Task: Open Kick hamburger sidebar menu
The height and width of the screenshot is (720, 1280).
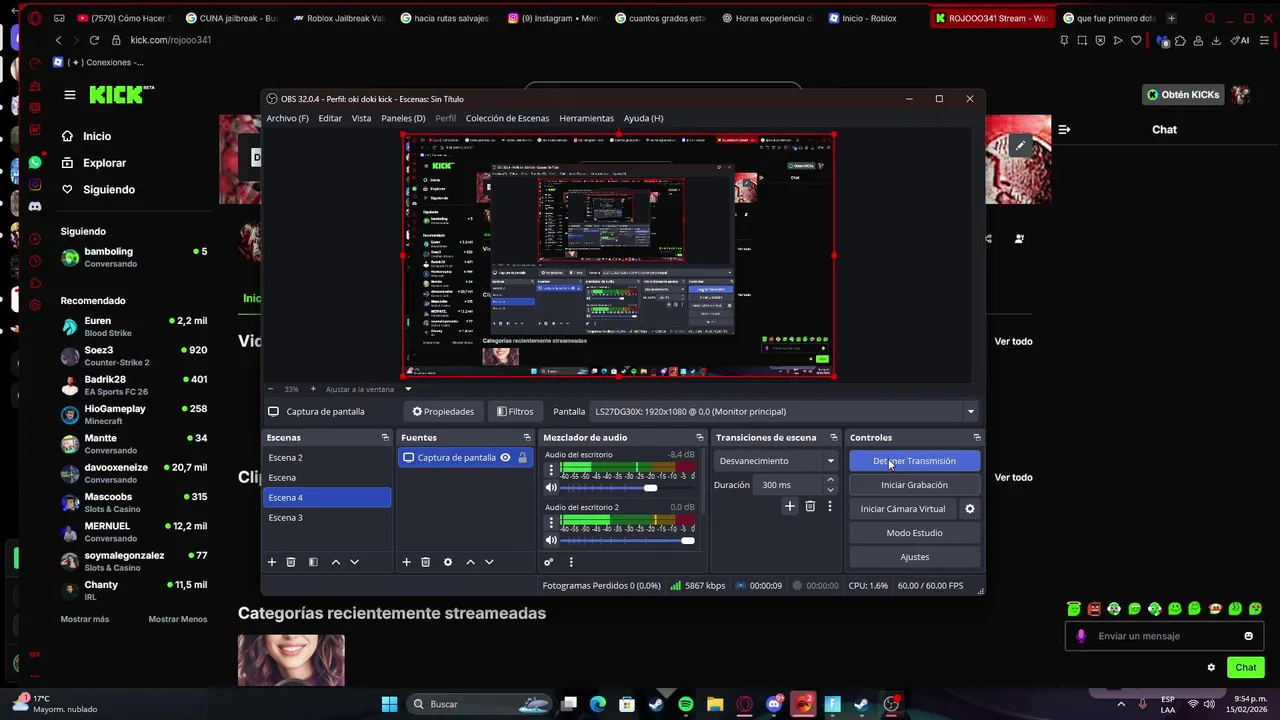Action: [70, 95]
